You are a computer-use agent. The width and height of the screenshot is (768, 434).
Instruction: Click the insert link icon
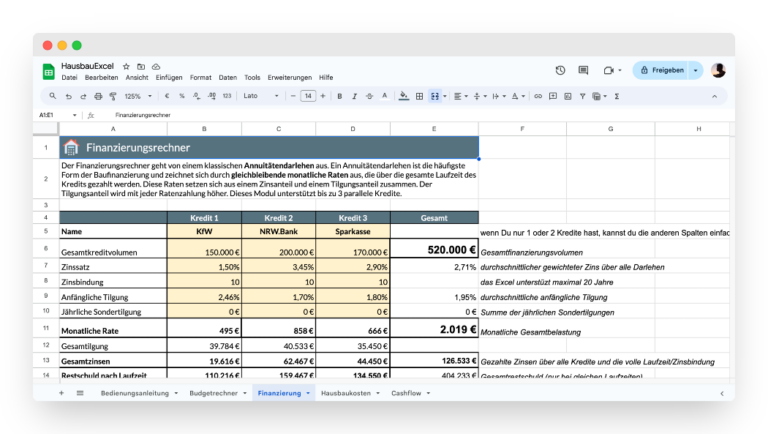pos(538,96)
